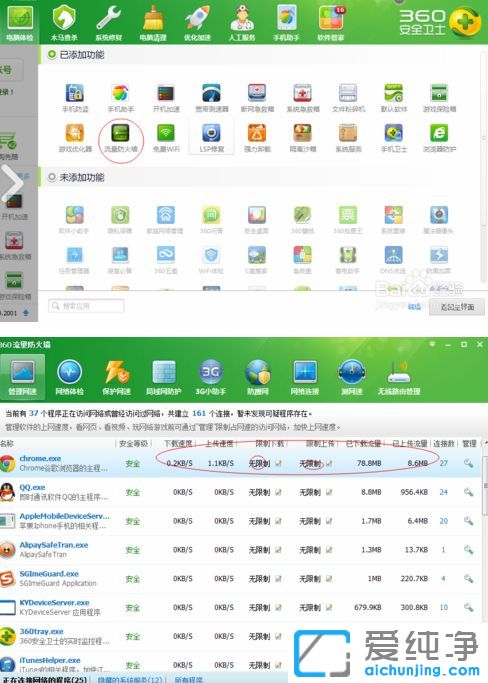The image size is (488, 683).
Task: Select the KYDeviceServer.exe process name
Action: pos(54,602)
